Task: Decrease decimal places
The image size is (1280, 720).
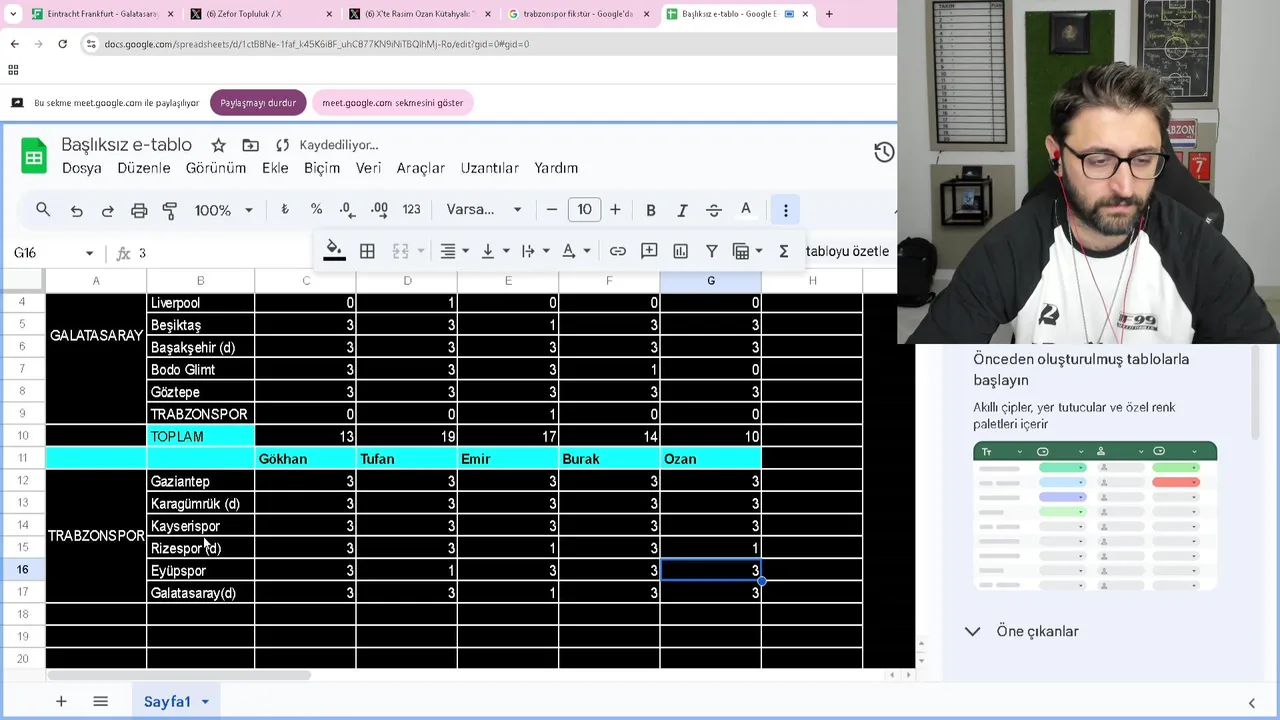Action: pos(346,209)
